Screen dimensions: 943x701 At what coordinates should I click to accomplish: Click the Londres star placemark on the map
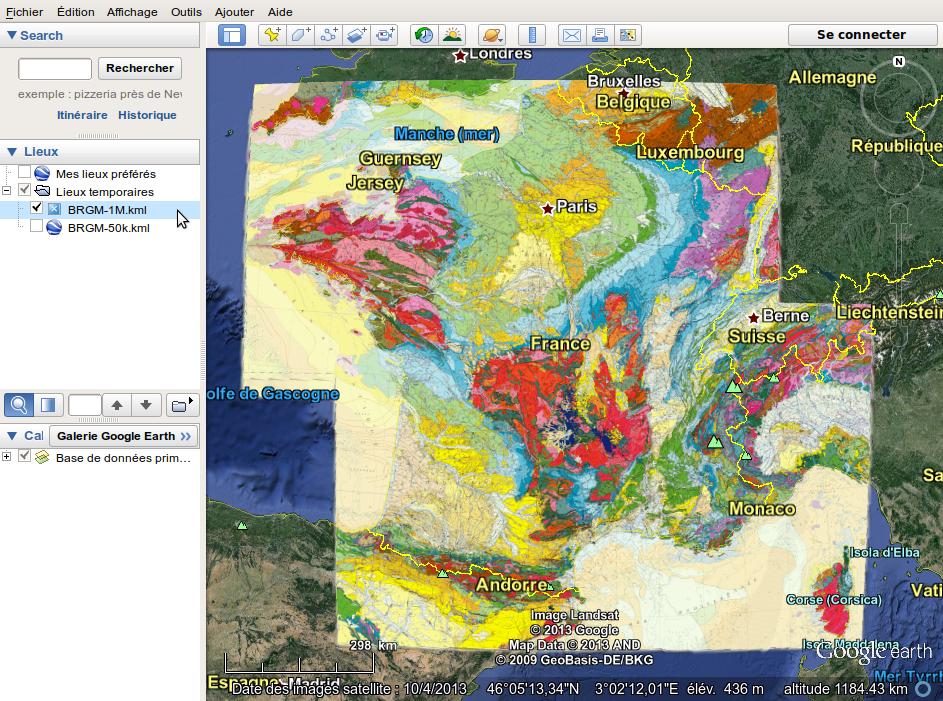460,56
